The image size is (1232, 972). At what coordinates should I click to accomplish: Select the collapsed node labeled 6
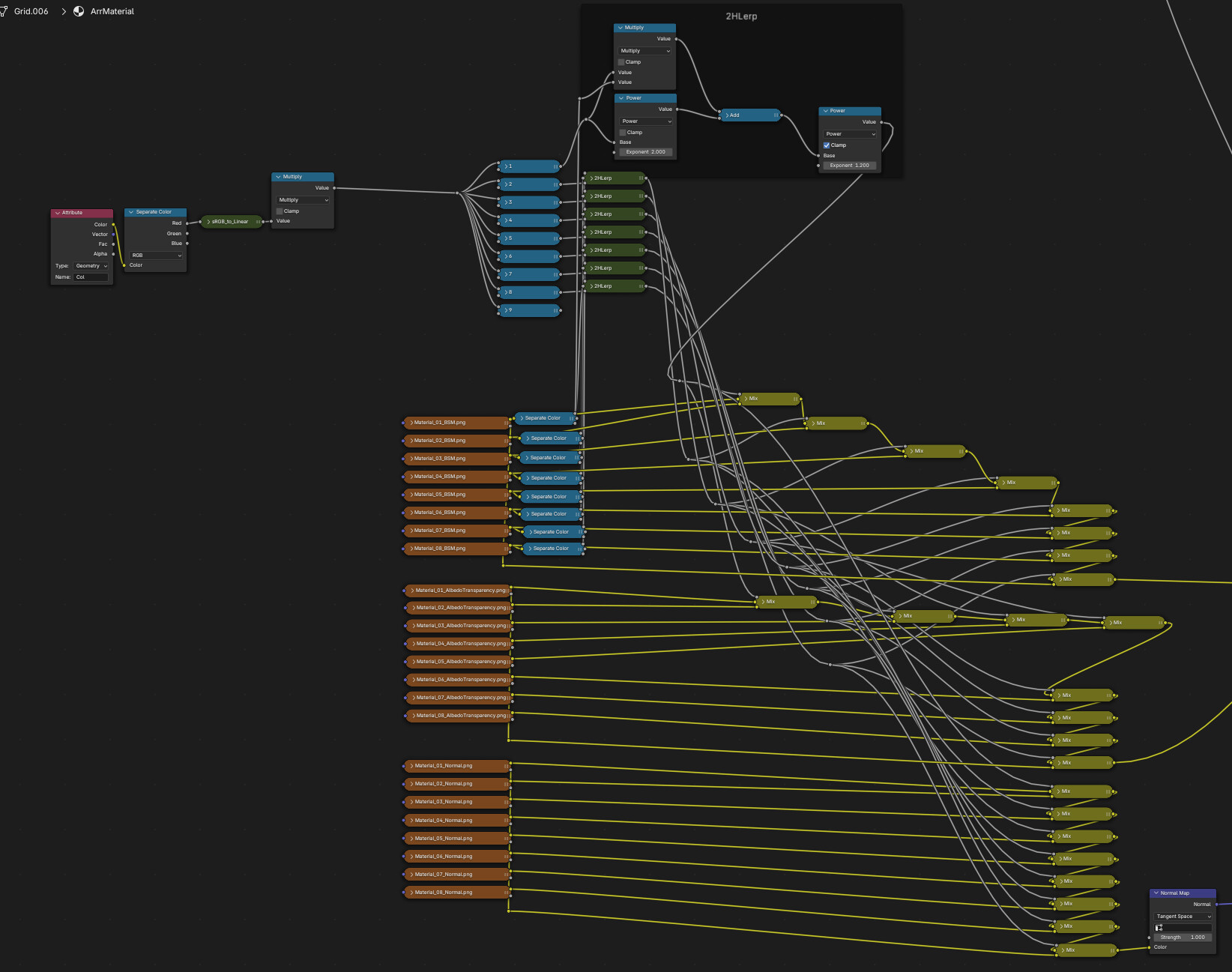click(530, 256)
